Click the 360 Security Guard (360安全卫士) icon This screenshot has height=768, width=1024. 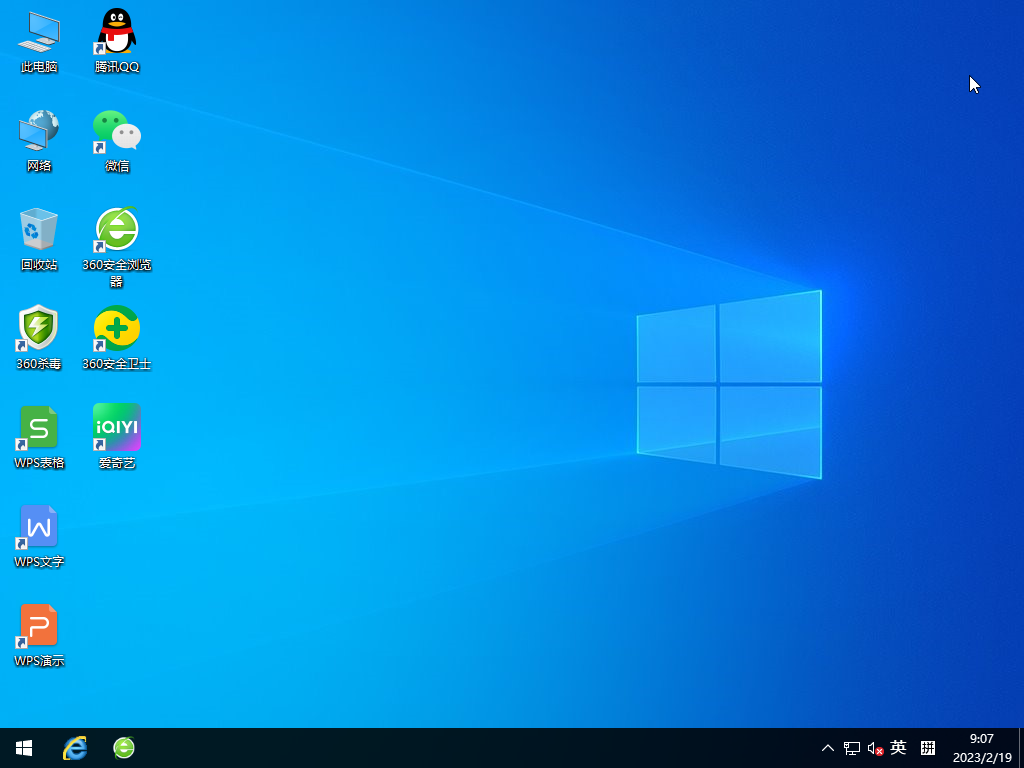pyautogui.click(x=117, y=329)
